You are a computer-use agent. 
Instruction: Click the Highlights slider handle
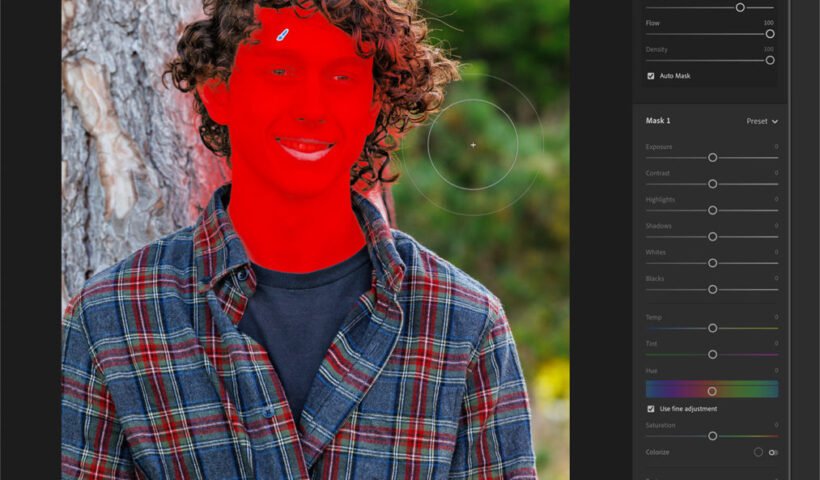point(713,210)
